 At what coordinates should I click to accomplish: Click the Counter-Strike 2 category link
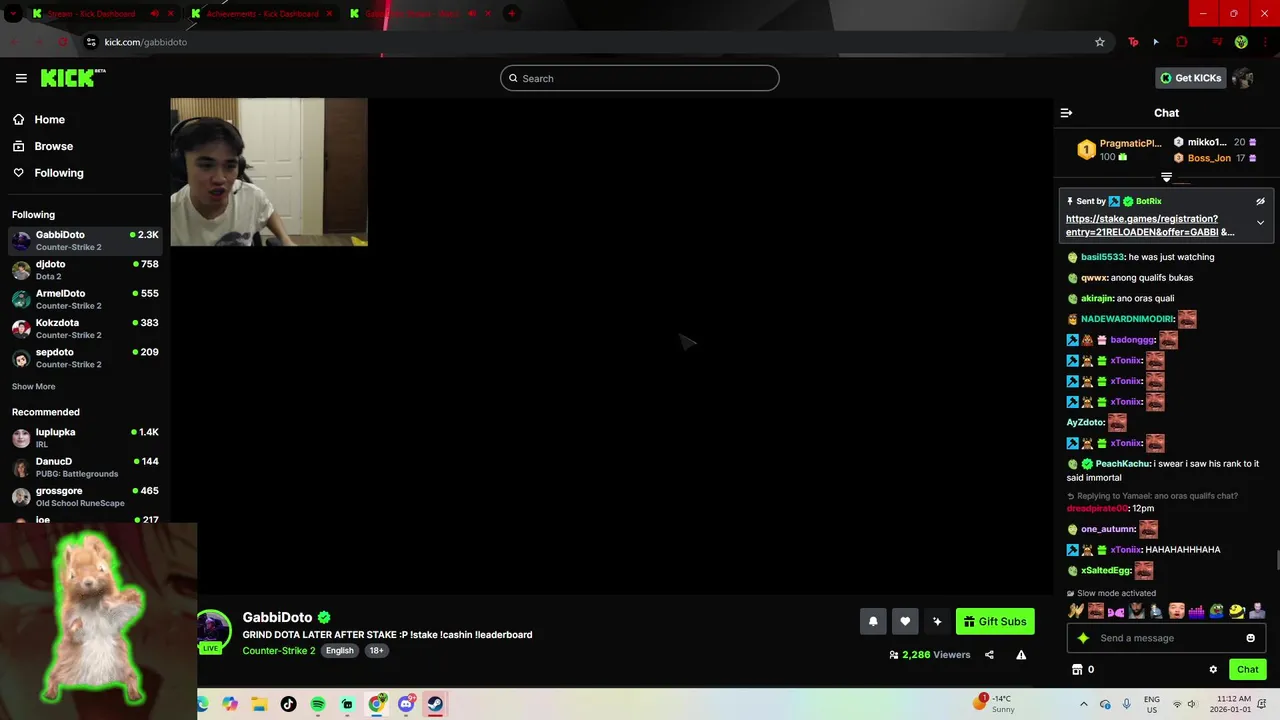click(x=279, y=650)
